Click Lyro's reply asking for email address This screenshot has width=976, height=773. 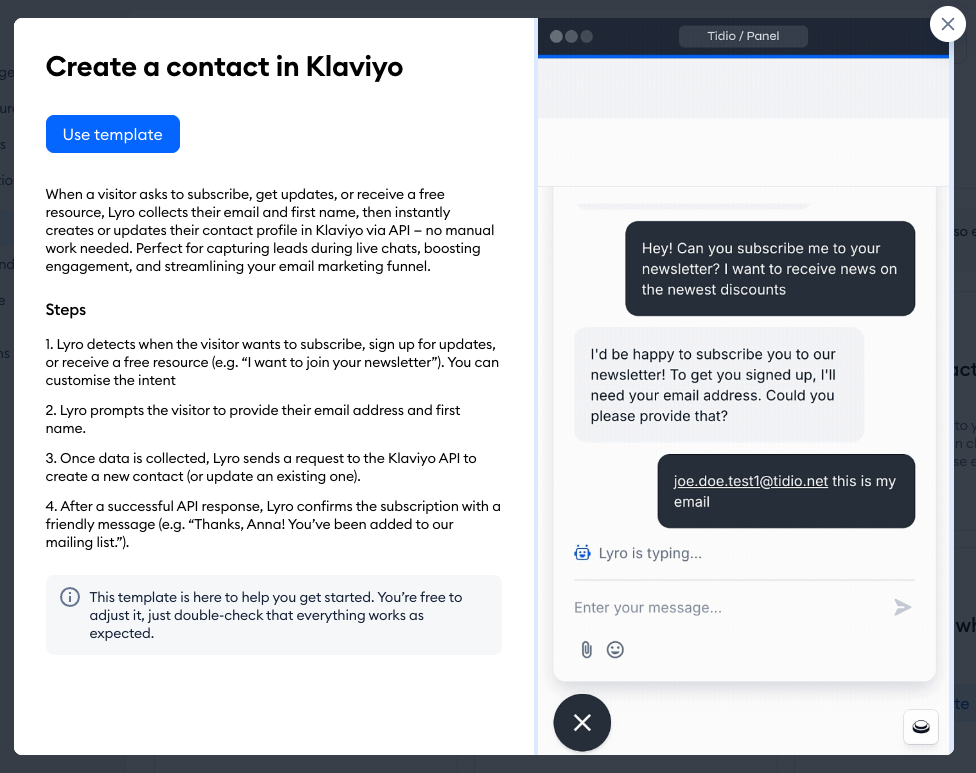coord(718,385)
